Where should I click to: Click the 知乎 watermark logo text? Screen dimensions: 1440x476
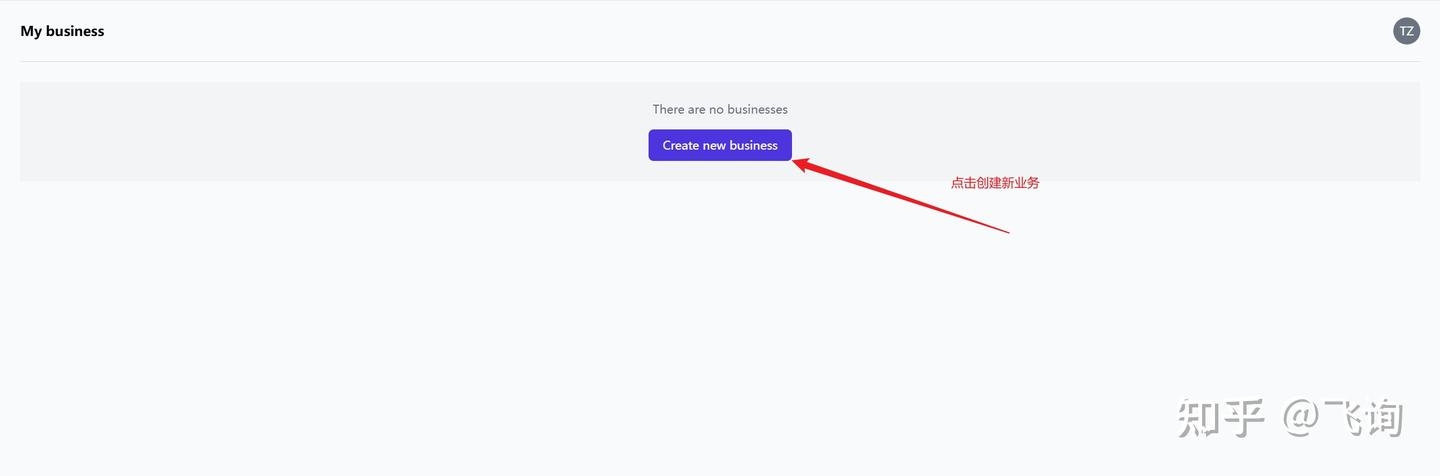click(1221, 418)
